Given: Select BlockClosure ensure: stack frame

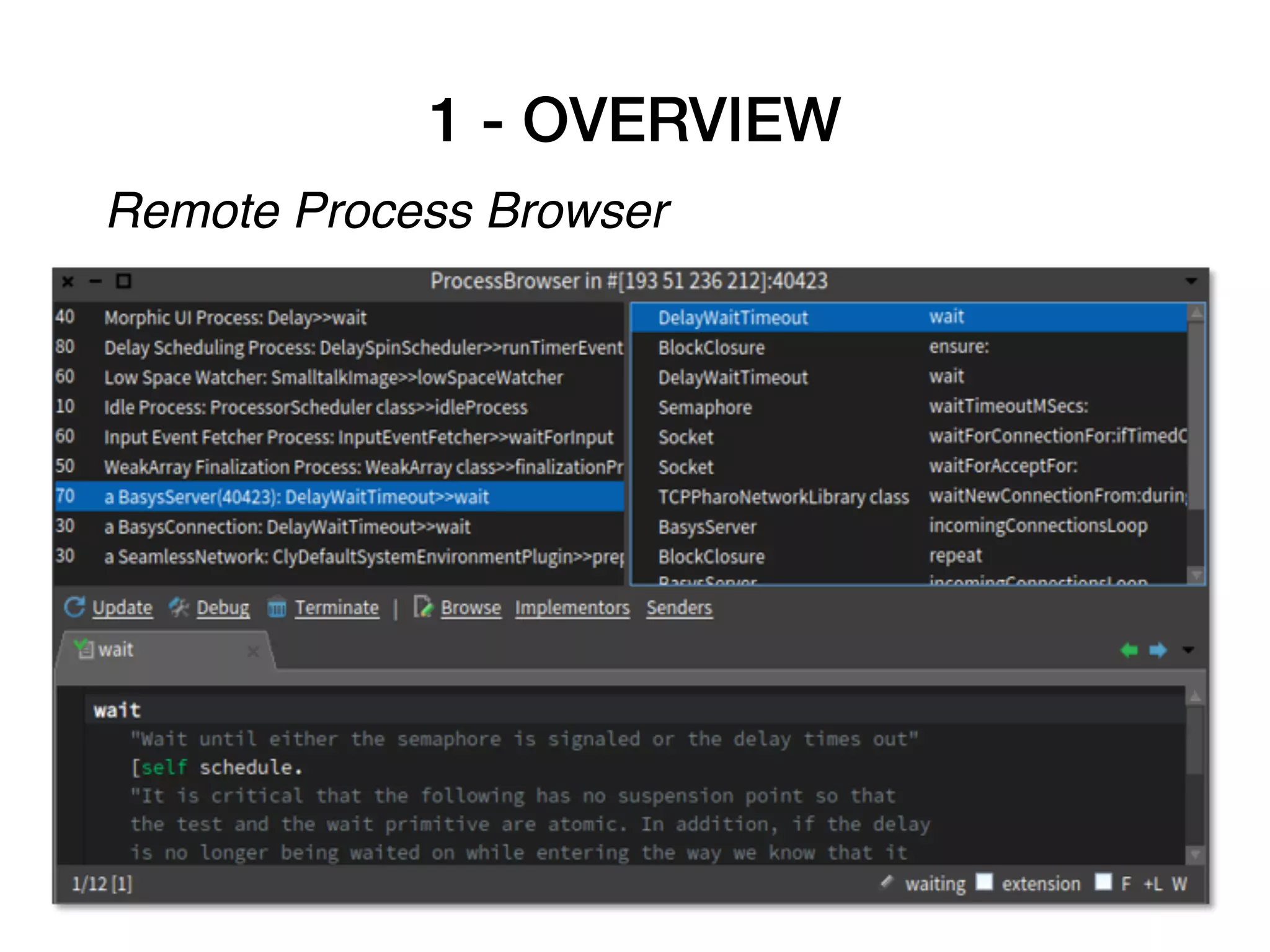Looking at the screenshot, I should [910, 347].
